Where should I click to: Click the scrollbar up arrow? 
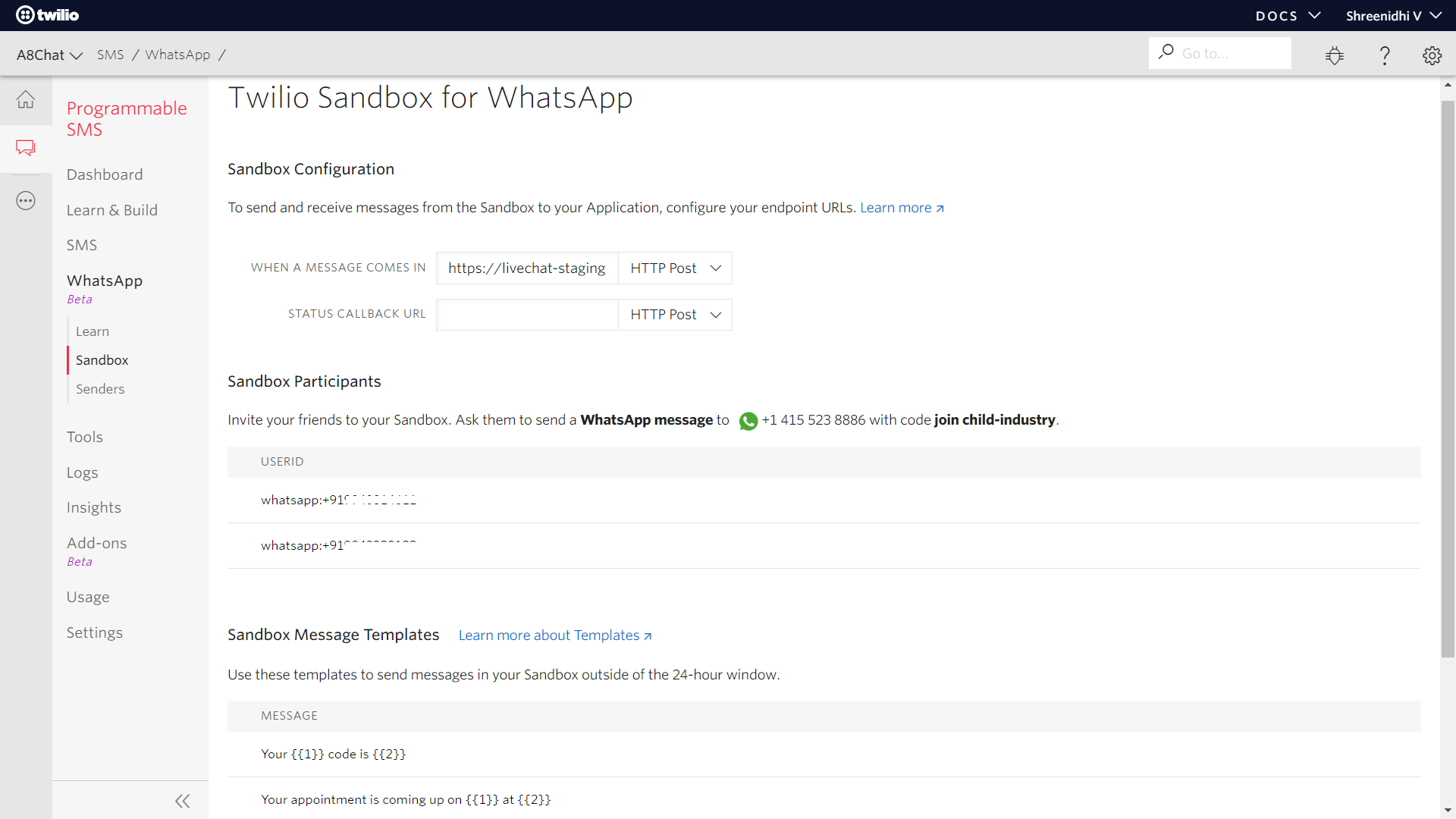click(x=1448, y=85)
